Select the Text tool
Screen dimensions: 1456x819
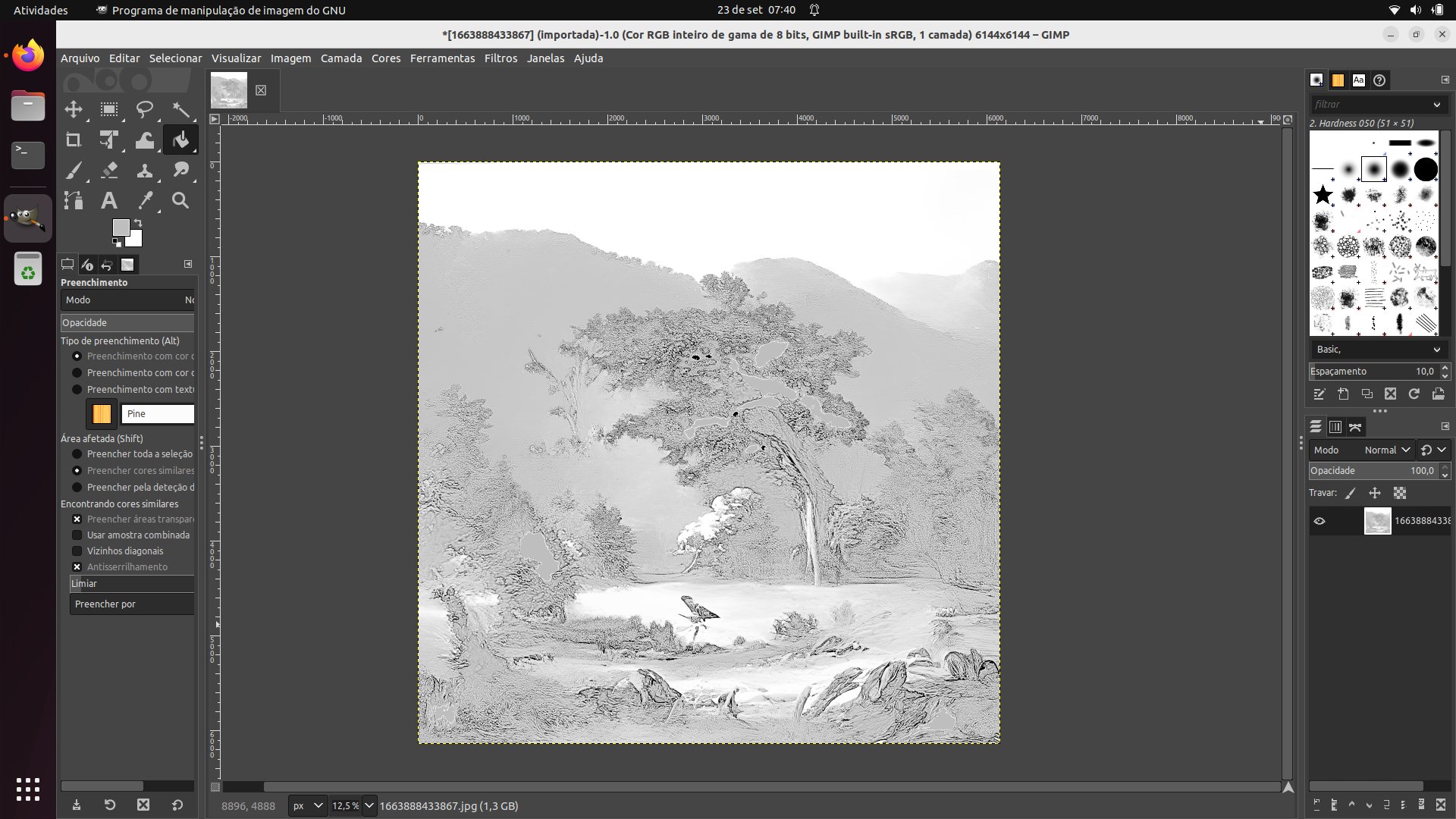pyautogui.click(x=109, y=201)
